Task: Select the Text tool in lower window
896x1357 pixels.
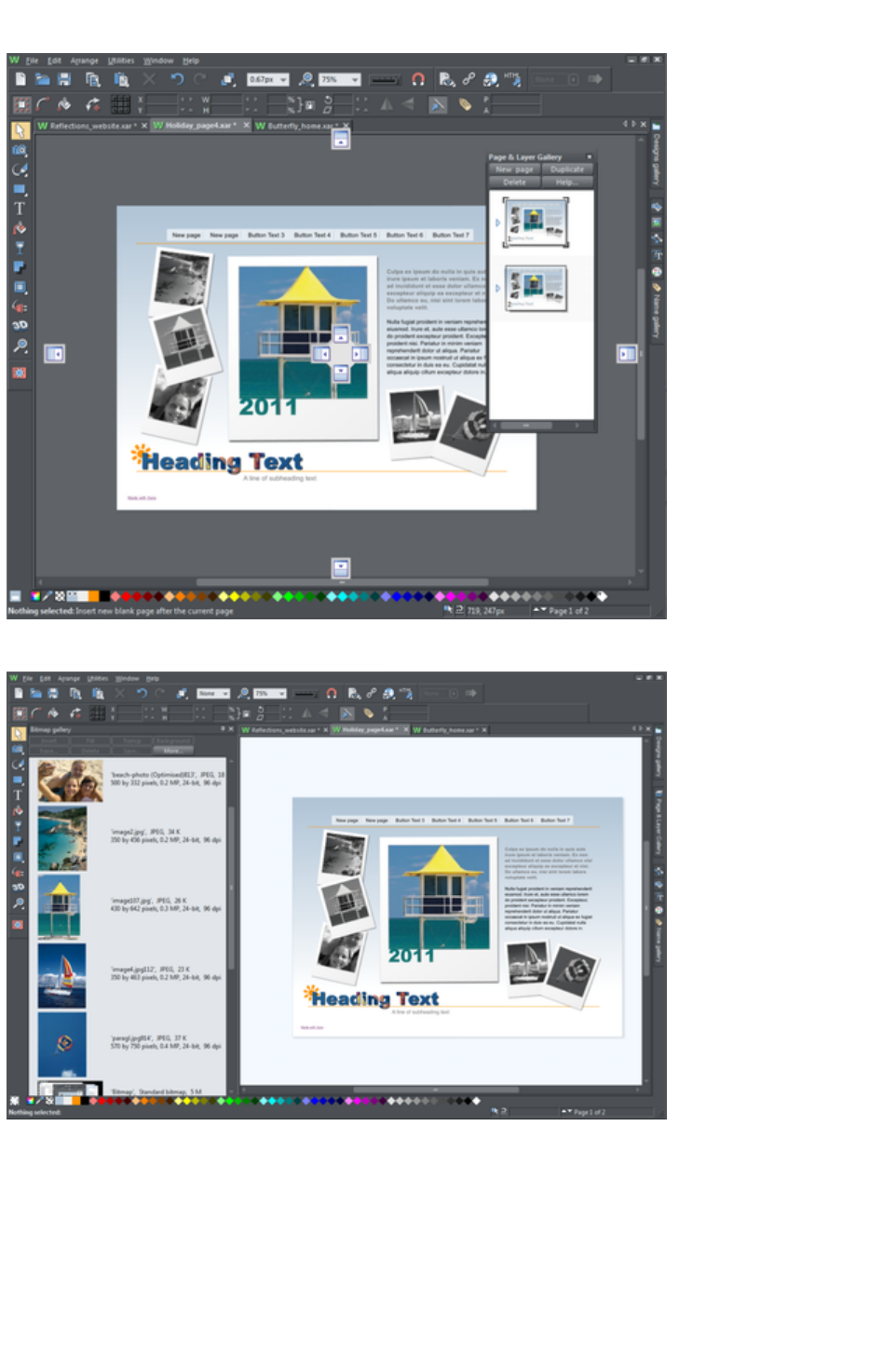Action: (x=18, y=795)
